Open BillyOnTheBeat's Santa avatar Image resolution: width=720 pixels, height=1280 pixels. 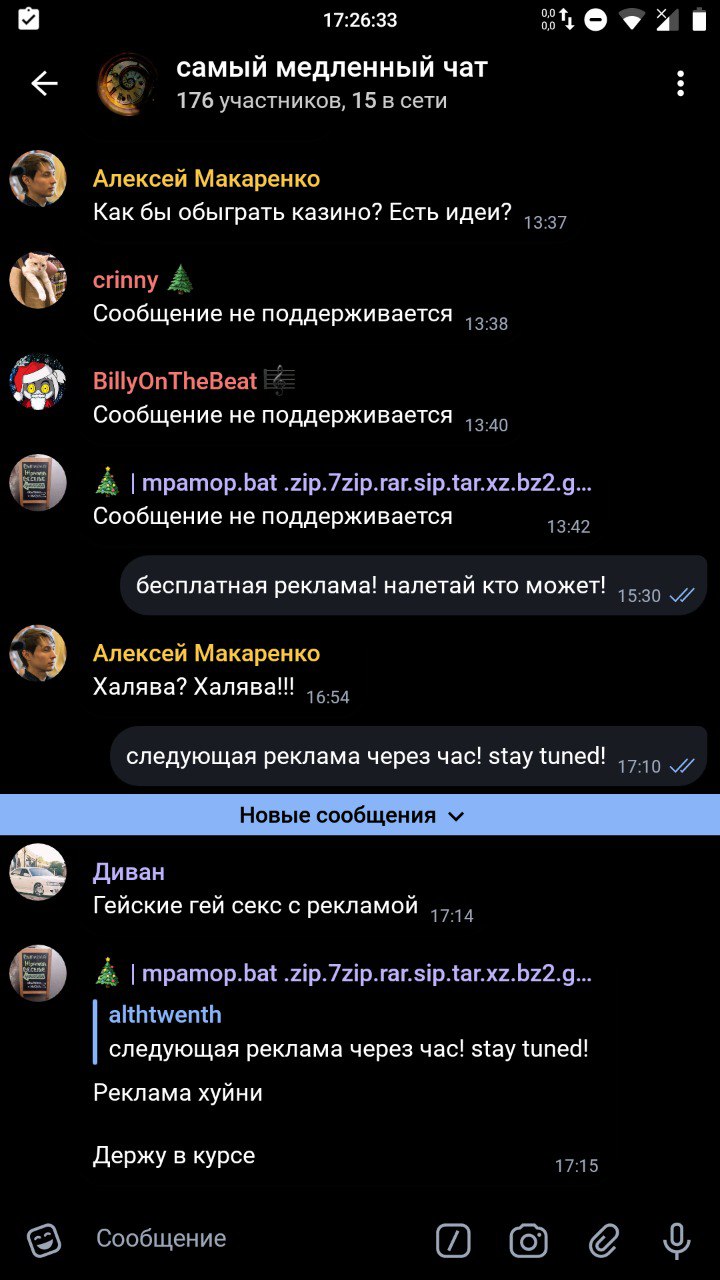(38, 382)
